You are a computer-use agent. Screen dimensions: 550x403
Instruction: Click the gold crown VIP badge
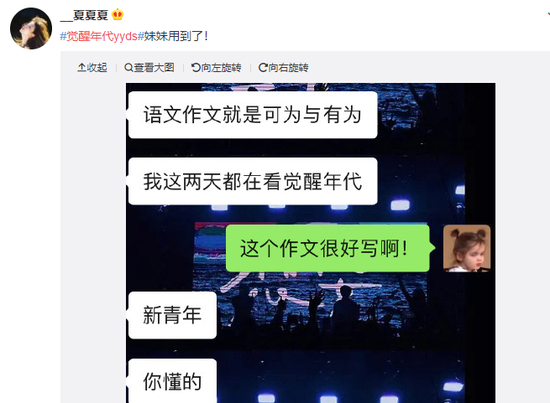coord(118,15)
